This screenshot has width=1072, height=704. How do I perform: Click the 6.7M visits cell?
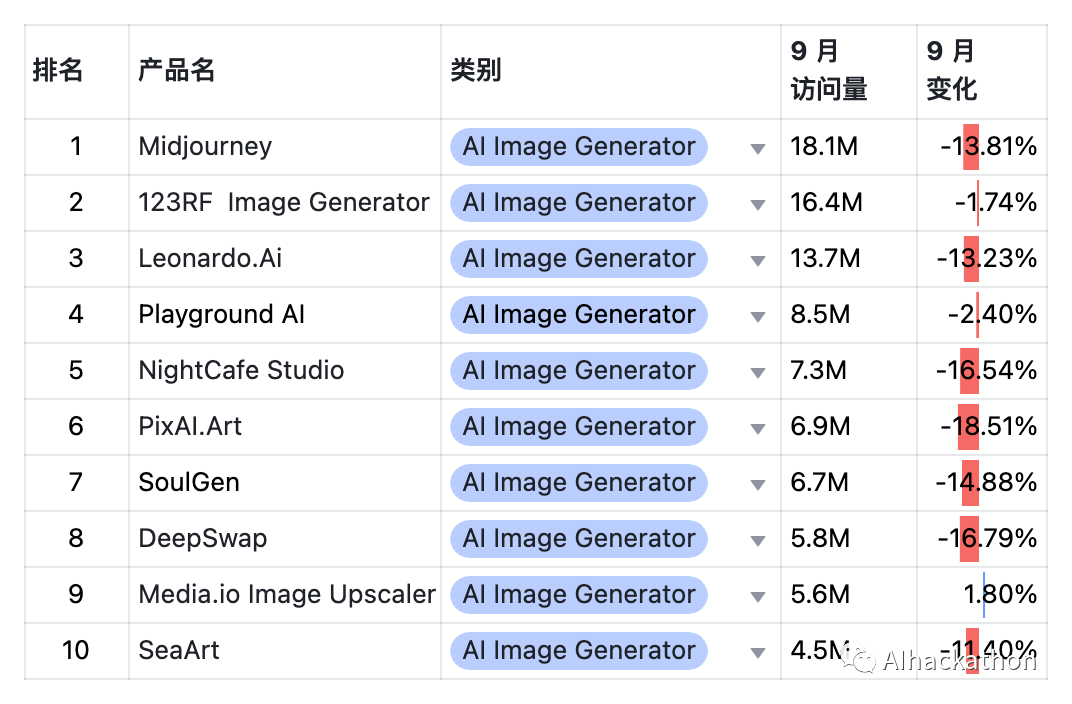(848, 483)
